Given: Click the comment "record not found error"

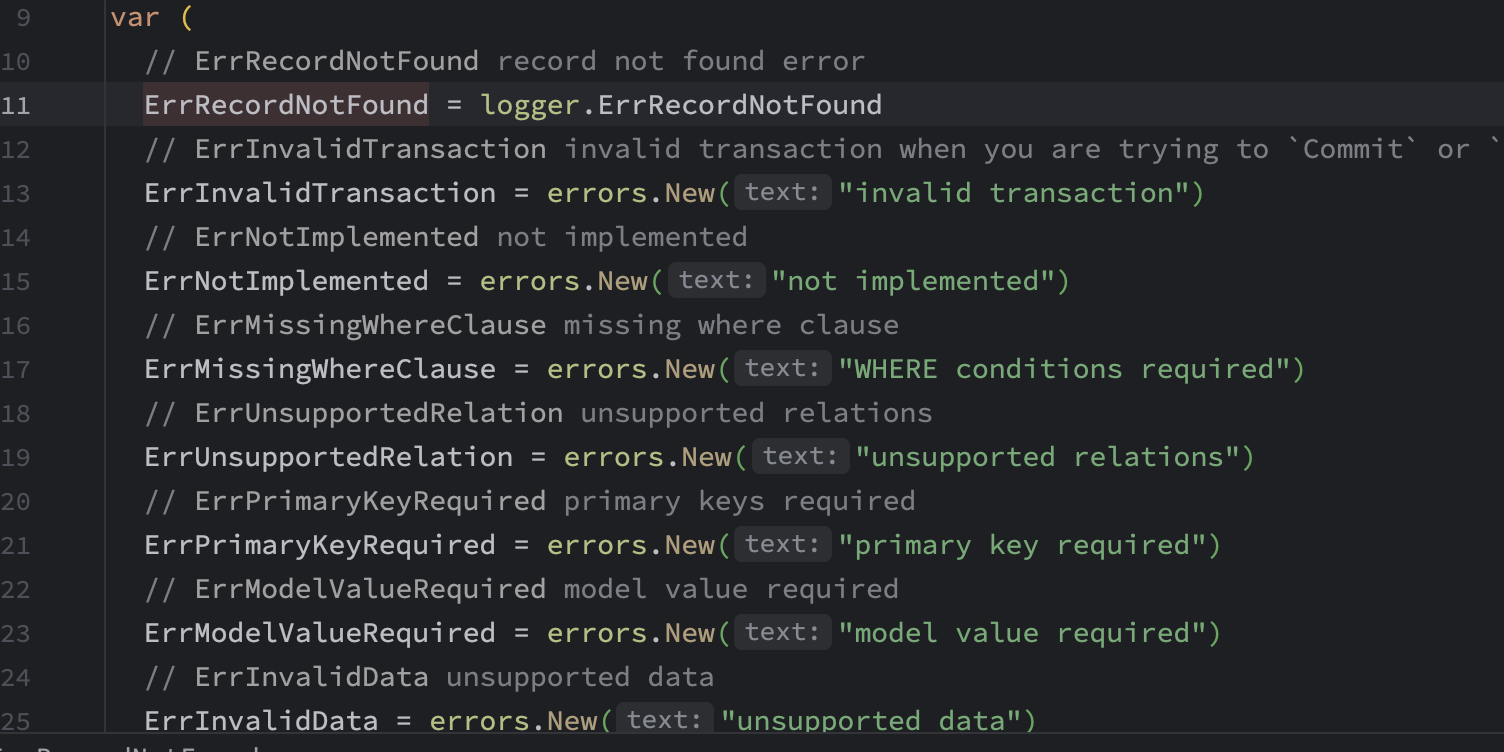Looking at the screenshot, I should click(680, 61).
